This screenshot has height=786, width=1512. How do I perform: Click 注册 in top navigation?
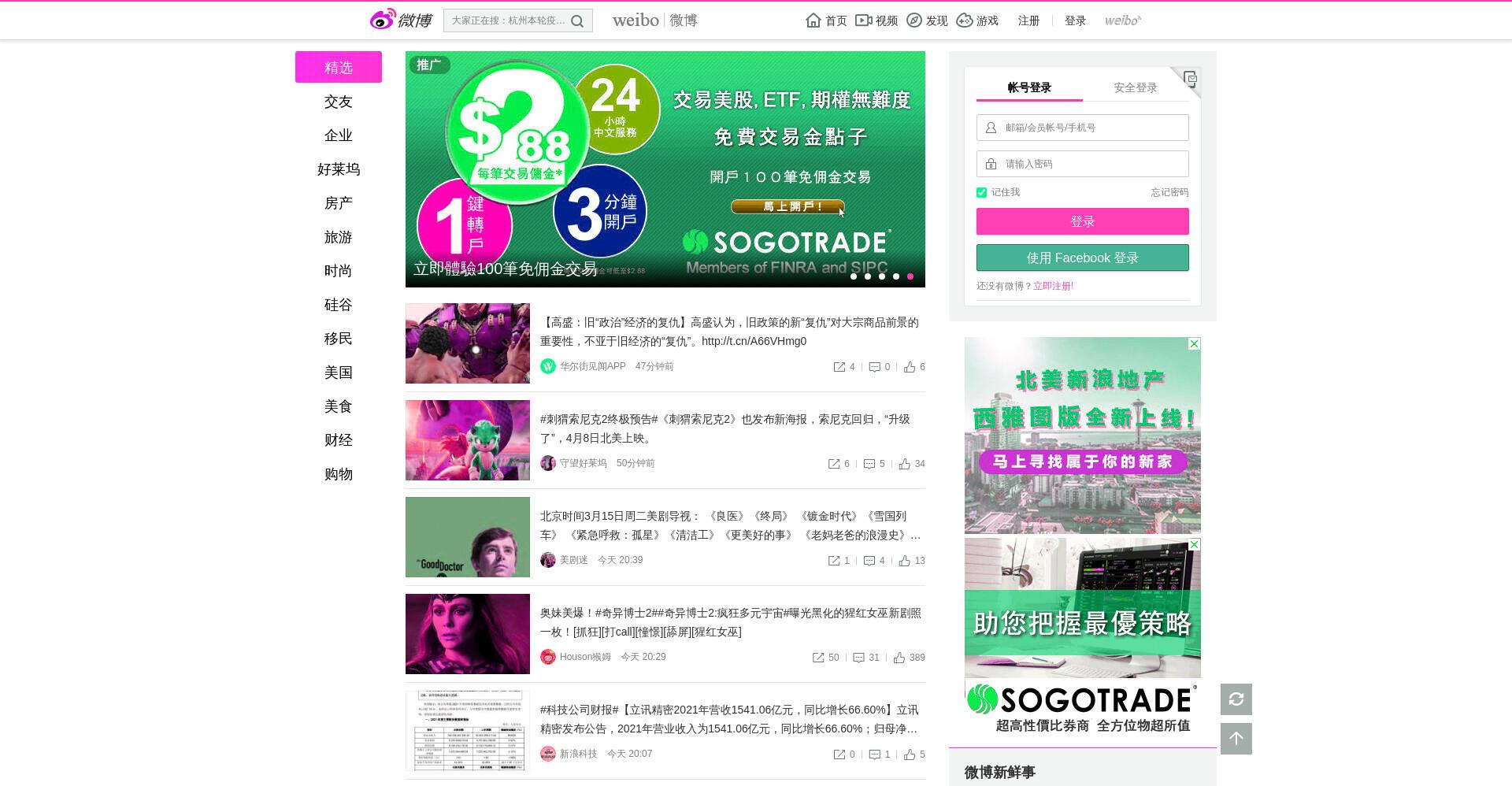(1028, 20)
